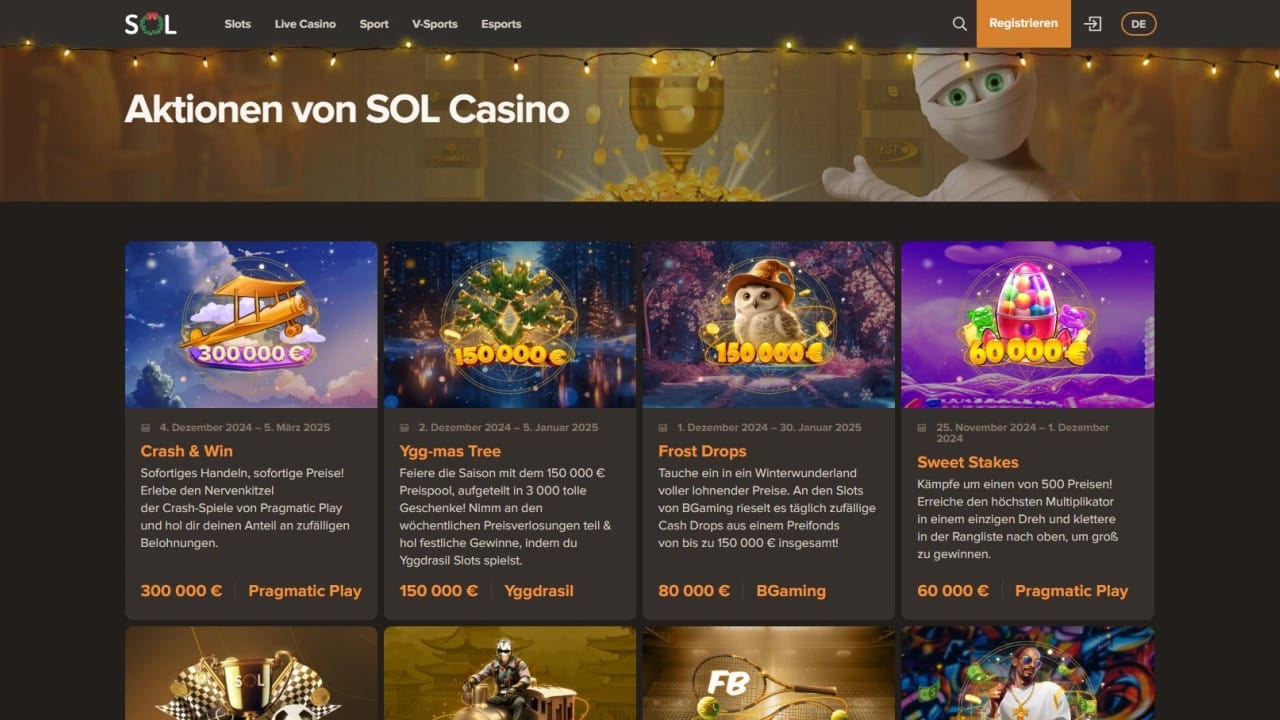The image size is (1280, 720).
Task: Click calendar icon on Crash & Win card
Action: coord(146,428)
